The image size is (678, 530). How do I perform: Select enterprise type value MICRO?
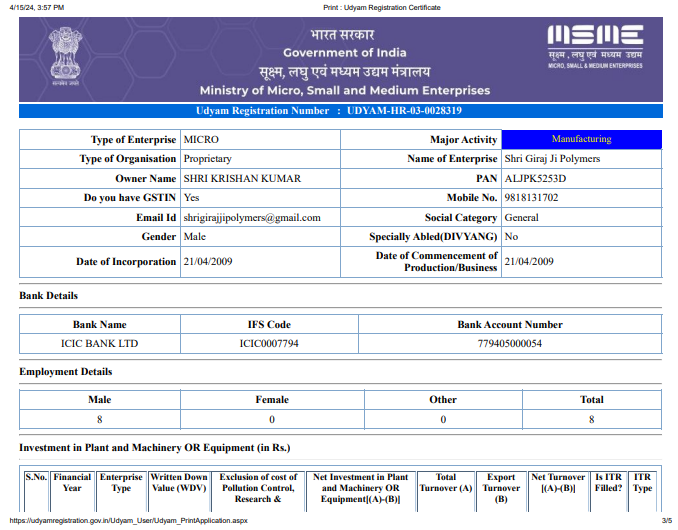tap(201, 140)
